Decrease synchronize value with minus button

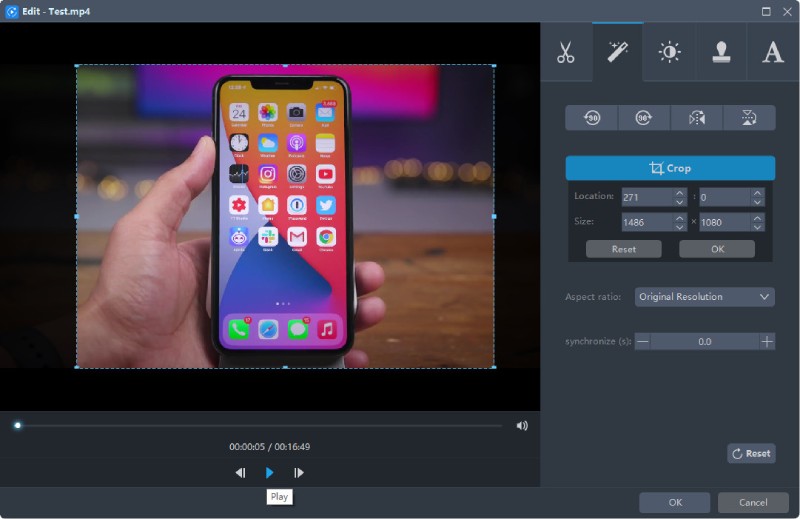(x=643, y=341)
